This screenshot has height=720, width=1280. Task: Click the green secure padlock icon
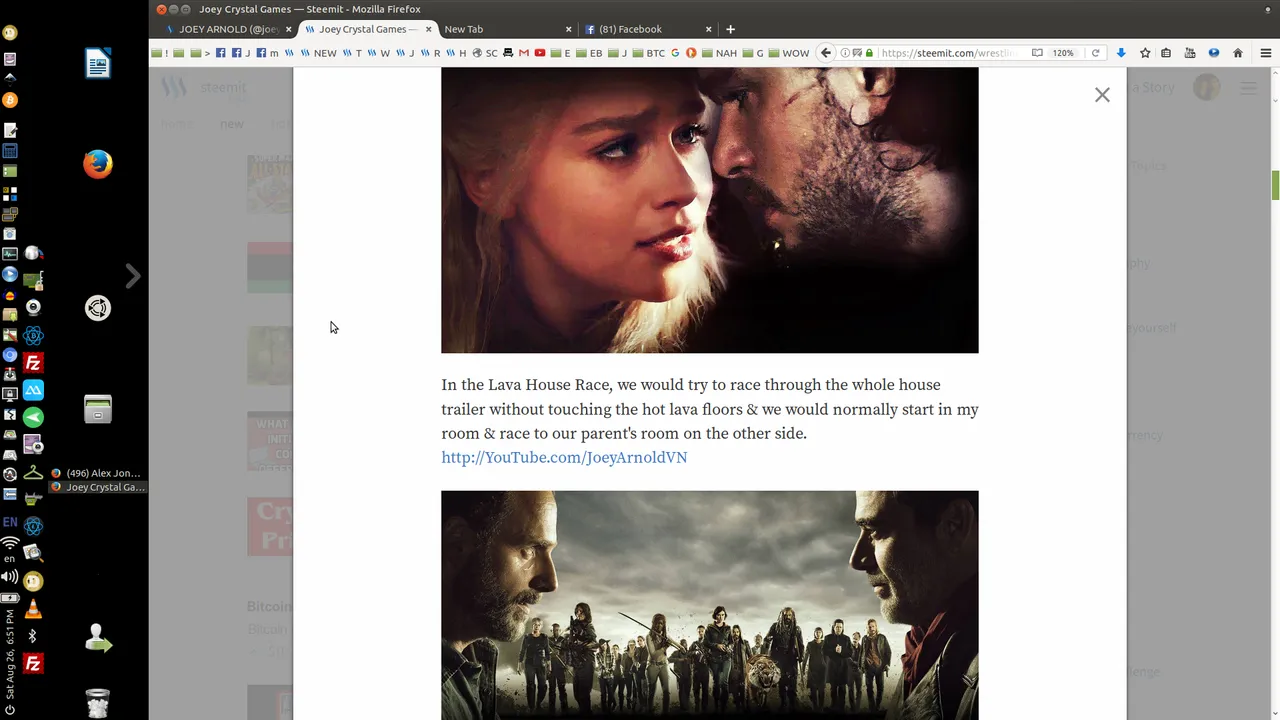click(869, 53)
